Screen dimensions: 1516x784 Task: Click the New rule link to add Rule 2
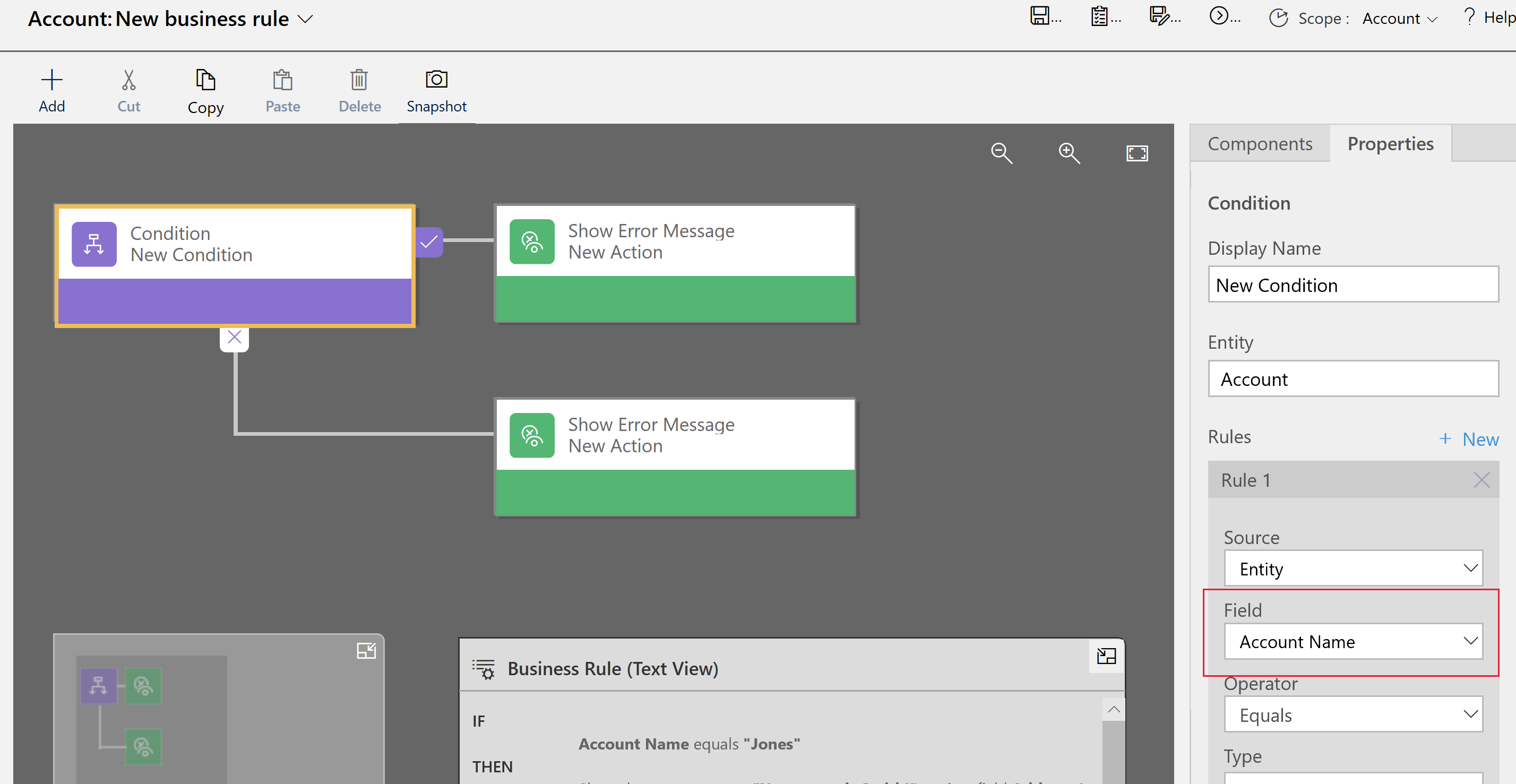pyautogui.click(x=1468, y=438)
